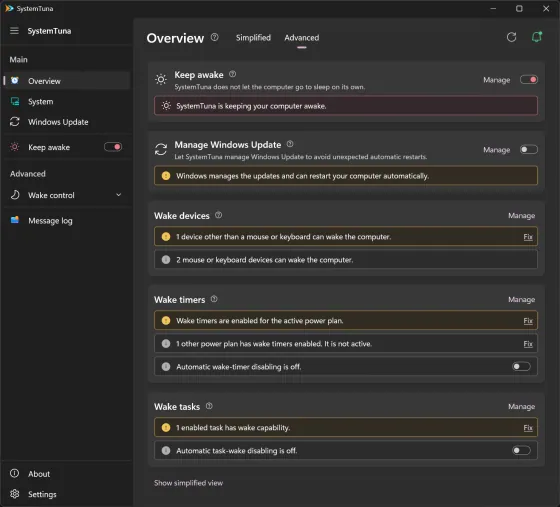Switch to the Simplified tab
560x507 pixels.
click(253, 37)
